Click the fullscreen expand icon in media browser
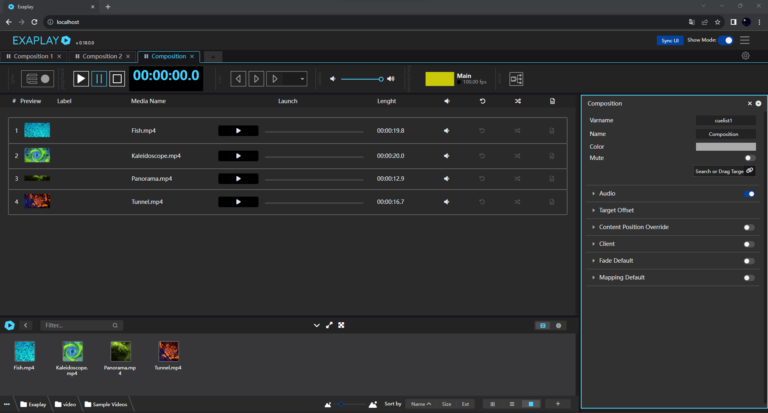Image resolution: width=768 pixels, height=413 pixels. tap(341, 325)
